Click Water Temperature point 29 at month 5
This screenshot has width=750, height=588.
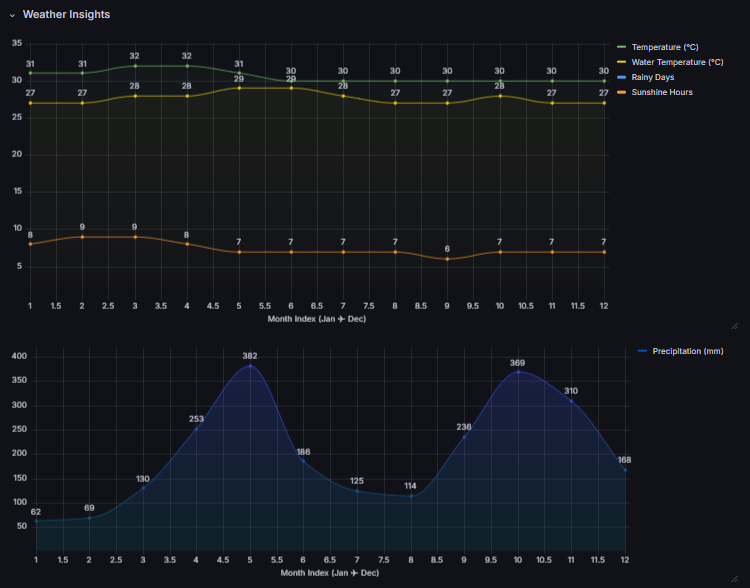(239, 88)
